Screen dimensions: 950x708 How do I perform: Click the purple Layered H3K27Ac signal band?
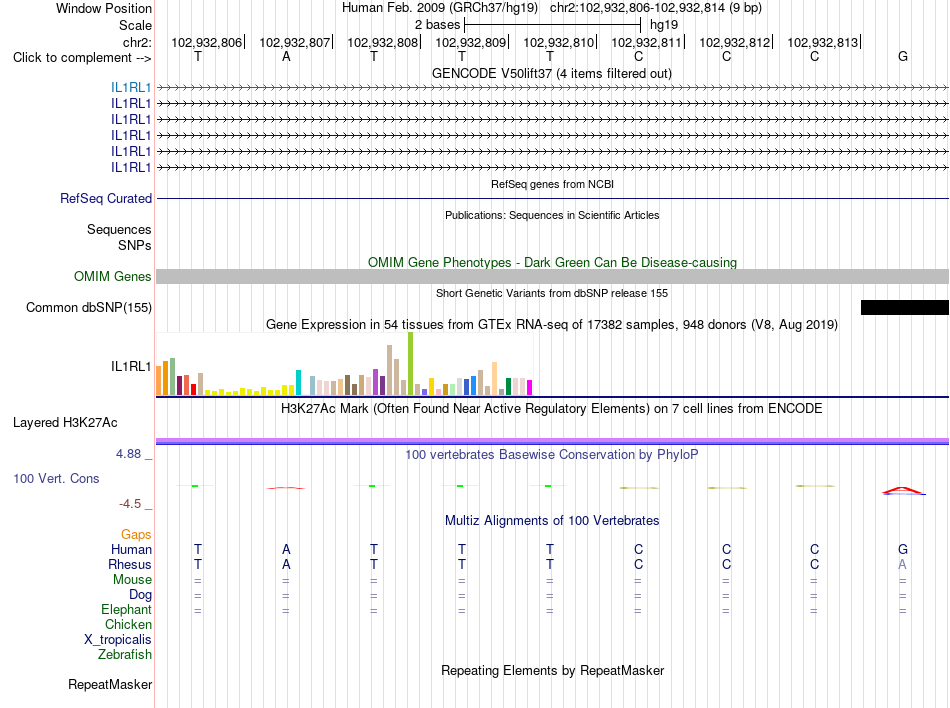552,441
